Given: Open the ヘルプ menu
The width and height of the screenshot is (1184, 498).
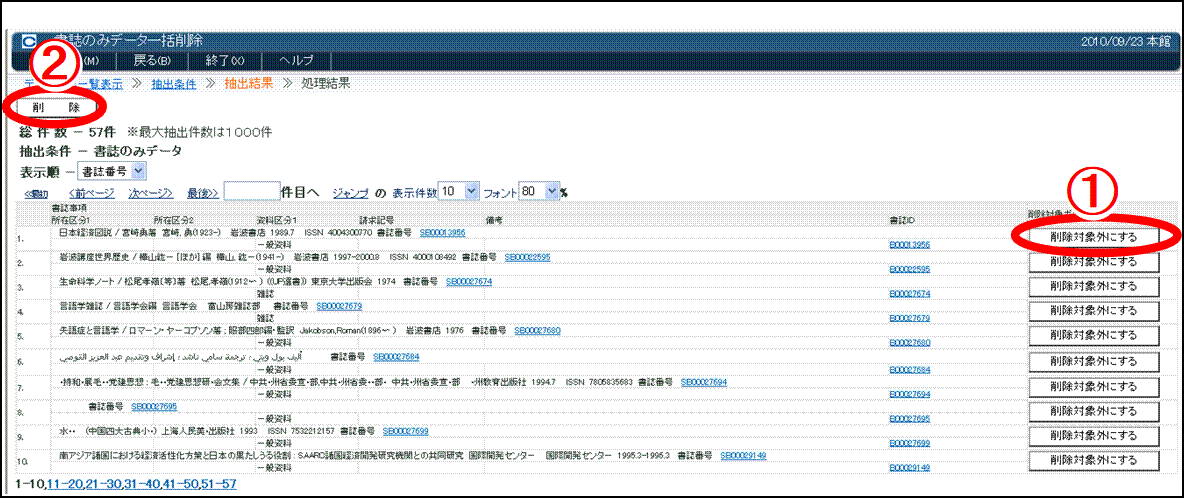Looking at the screenshot, I should click(x=296, y=61).
